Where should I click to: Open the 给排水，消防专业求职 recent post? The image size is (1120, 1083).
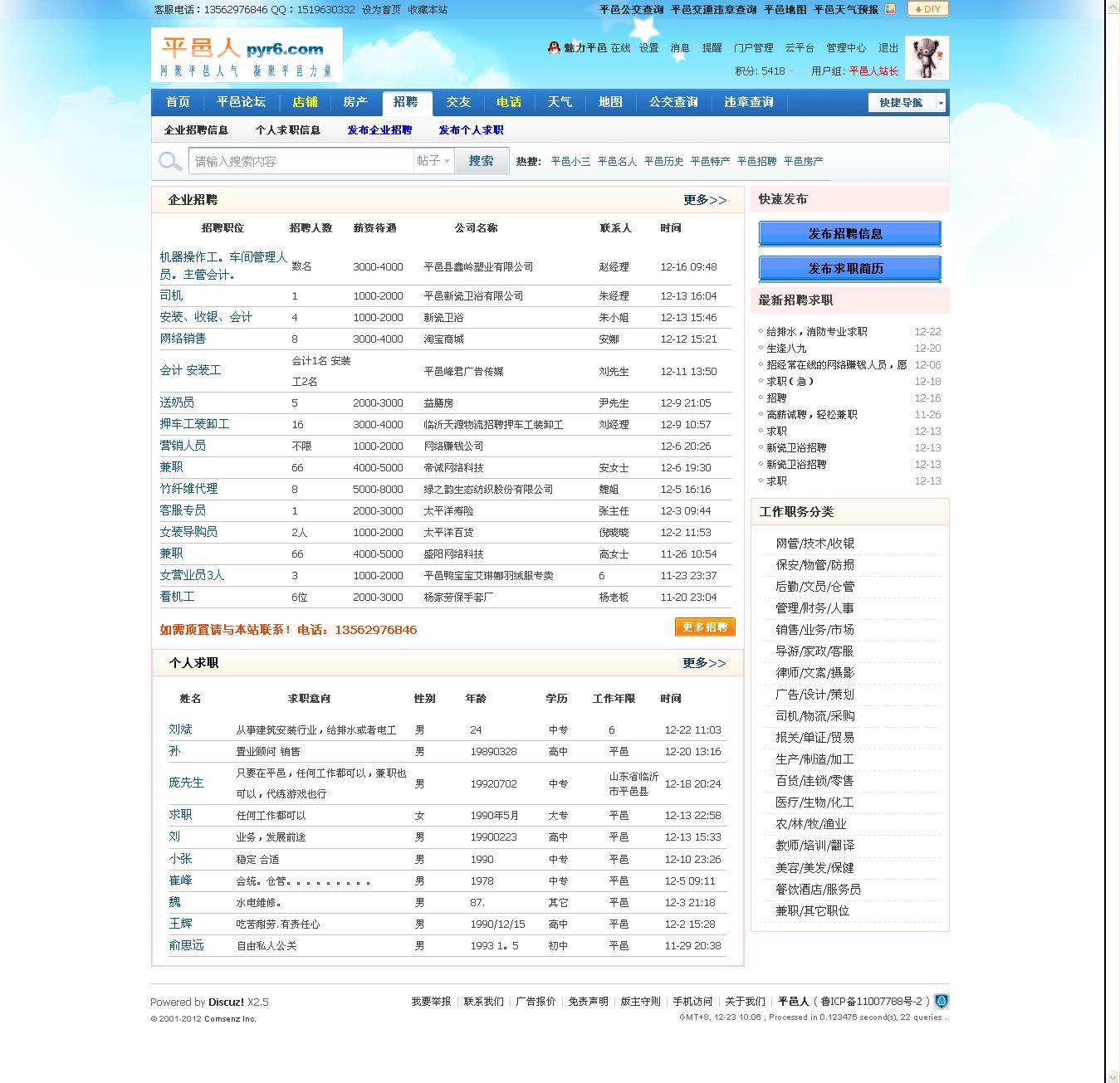pyautogui.click(x=816, y=332)
